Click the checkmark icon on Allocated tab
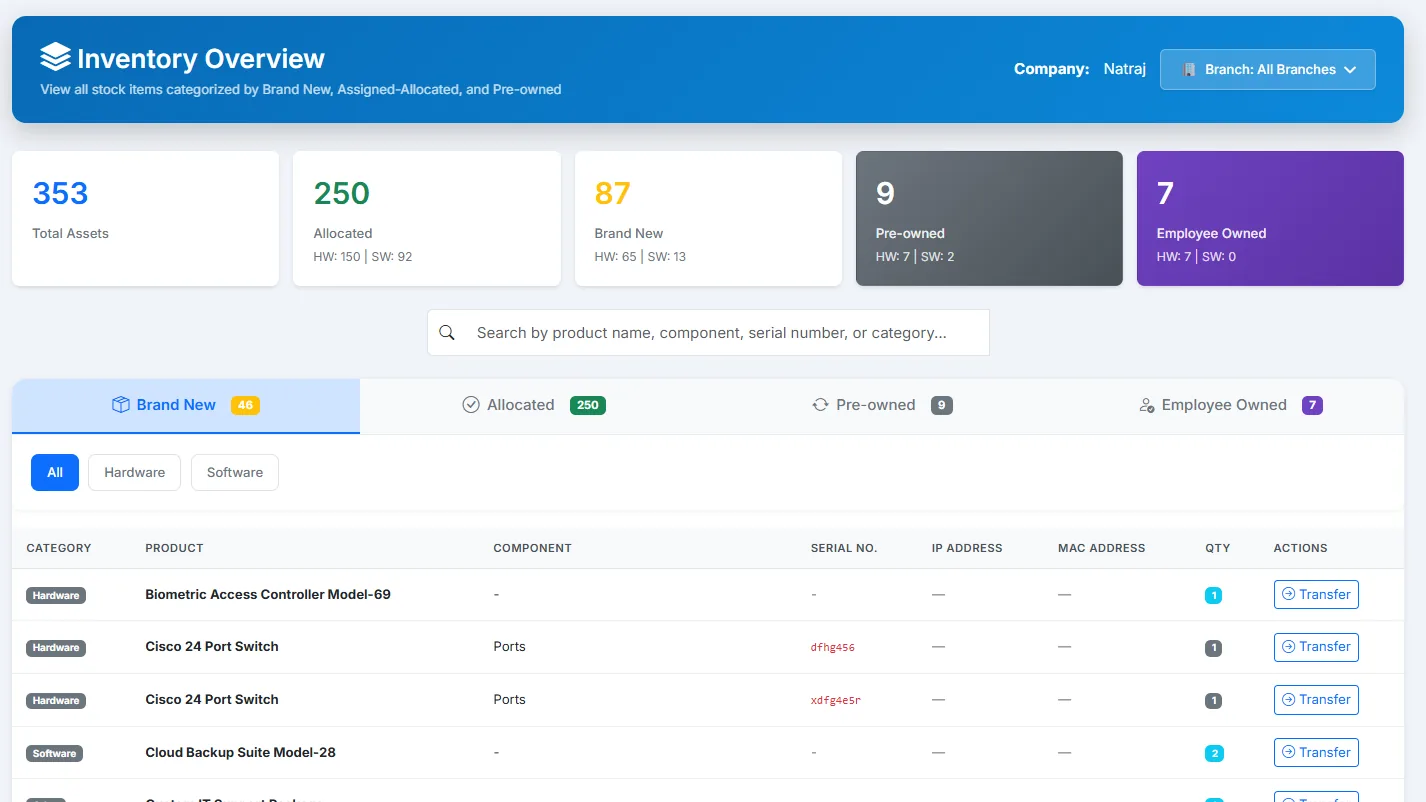Image resolution: width=1426 pixels, height=802 pixels. tap(471, 405)
